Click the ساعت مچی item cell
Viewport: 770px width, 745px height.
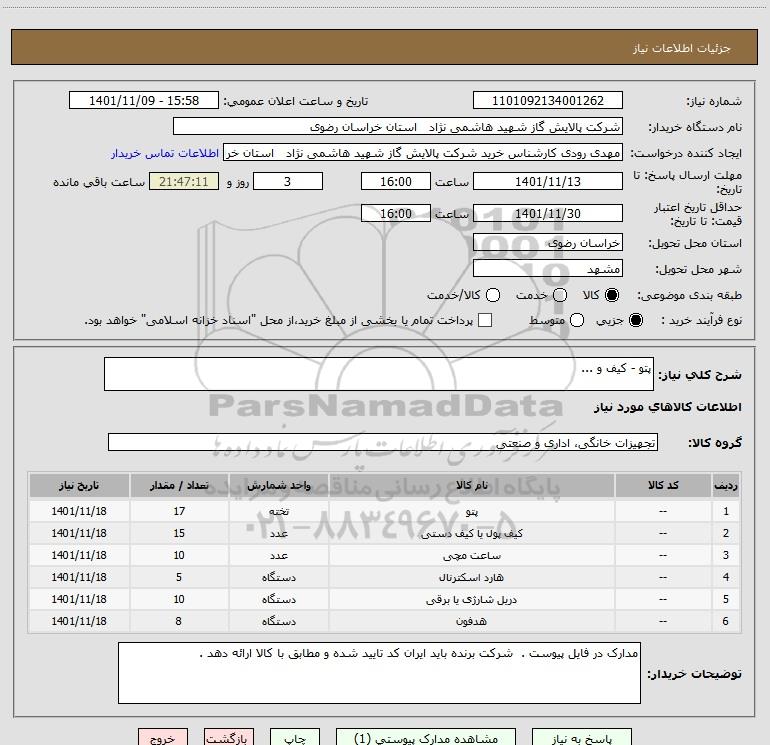[x=471, y=555]
